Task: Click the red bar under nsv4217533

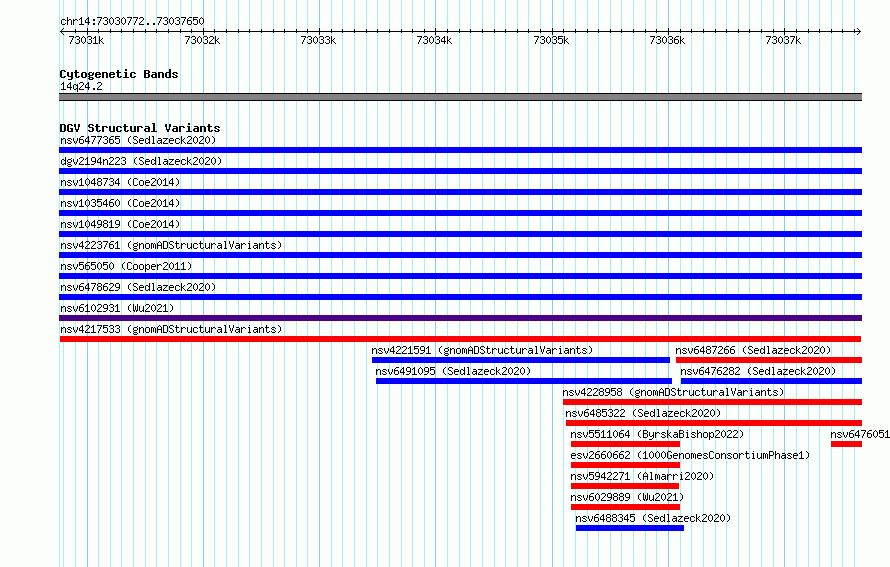Action: click(x=460, y=339)
